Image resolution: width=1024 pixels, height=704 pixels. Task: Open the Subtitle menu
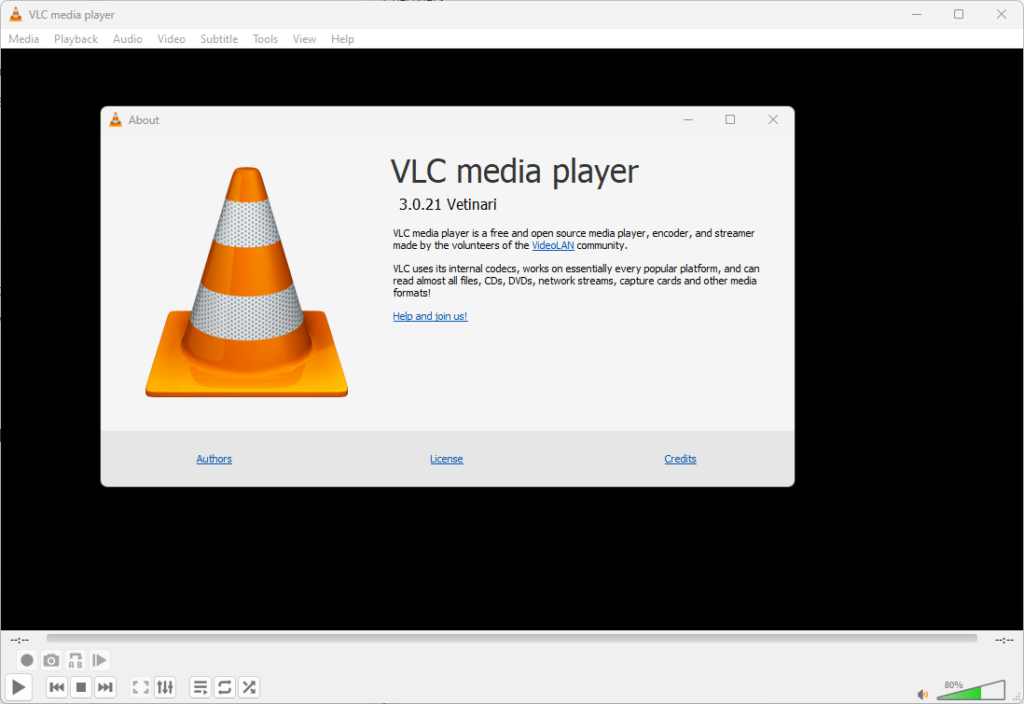pos(218,38)
